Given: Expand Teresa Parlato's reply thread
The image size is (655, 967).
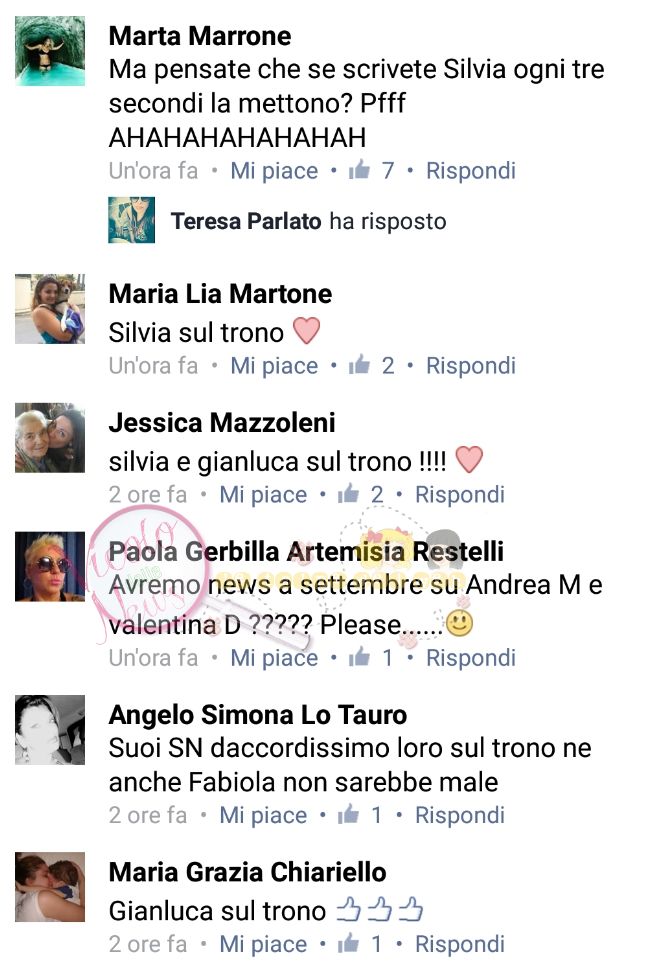Looking at the screenshot, I should 308,221.
